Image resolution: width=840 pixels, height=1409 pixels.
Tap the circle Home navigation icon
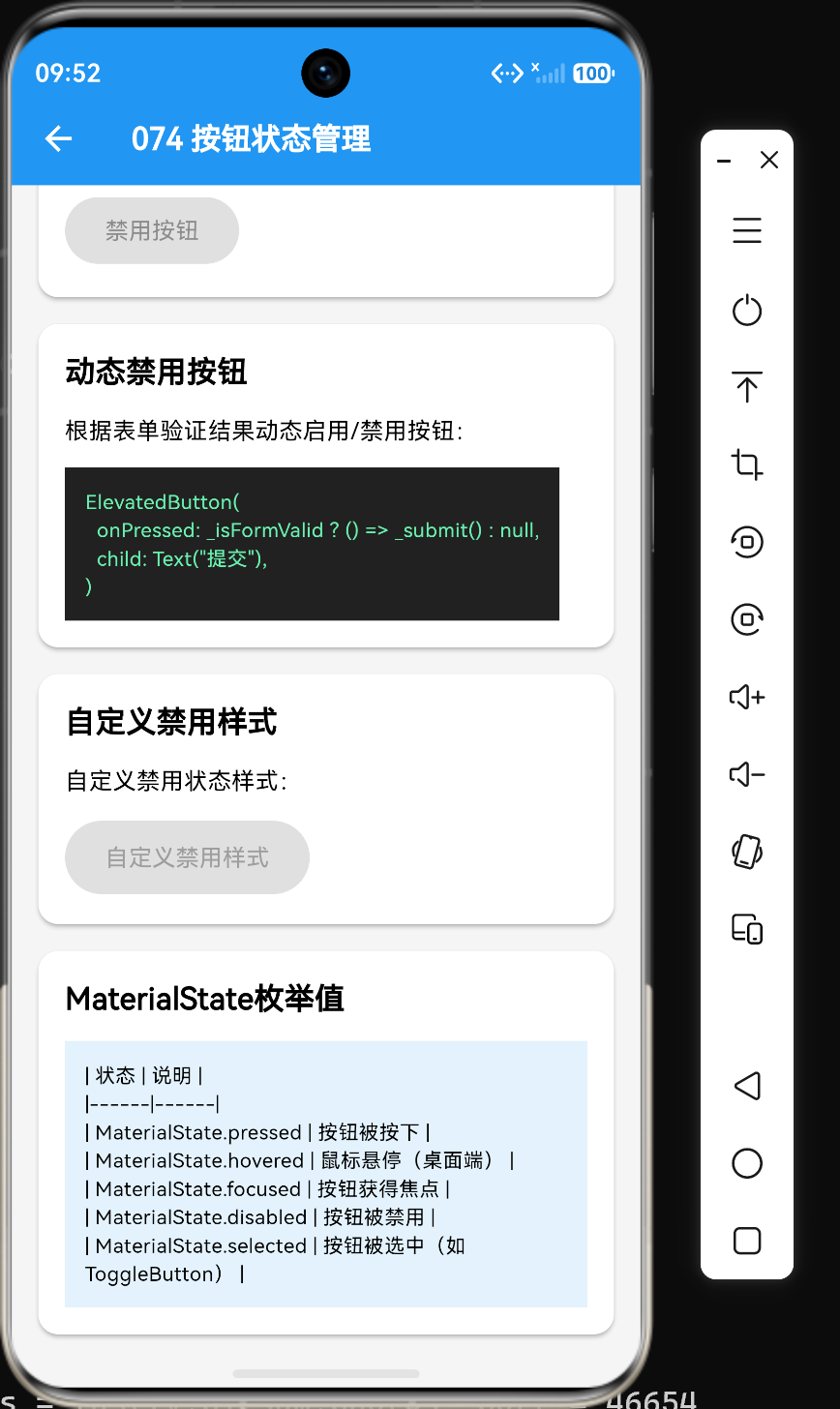[x=747, y=1163]
